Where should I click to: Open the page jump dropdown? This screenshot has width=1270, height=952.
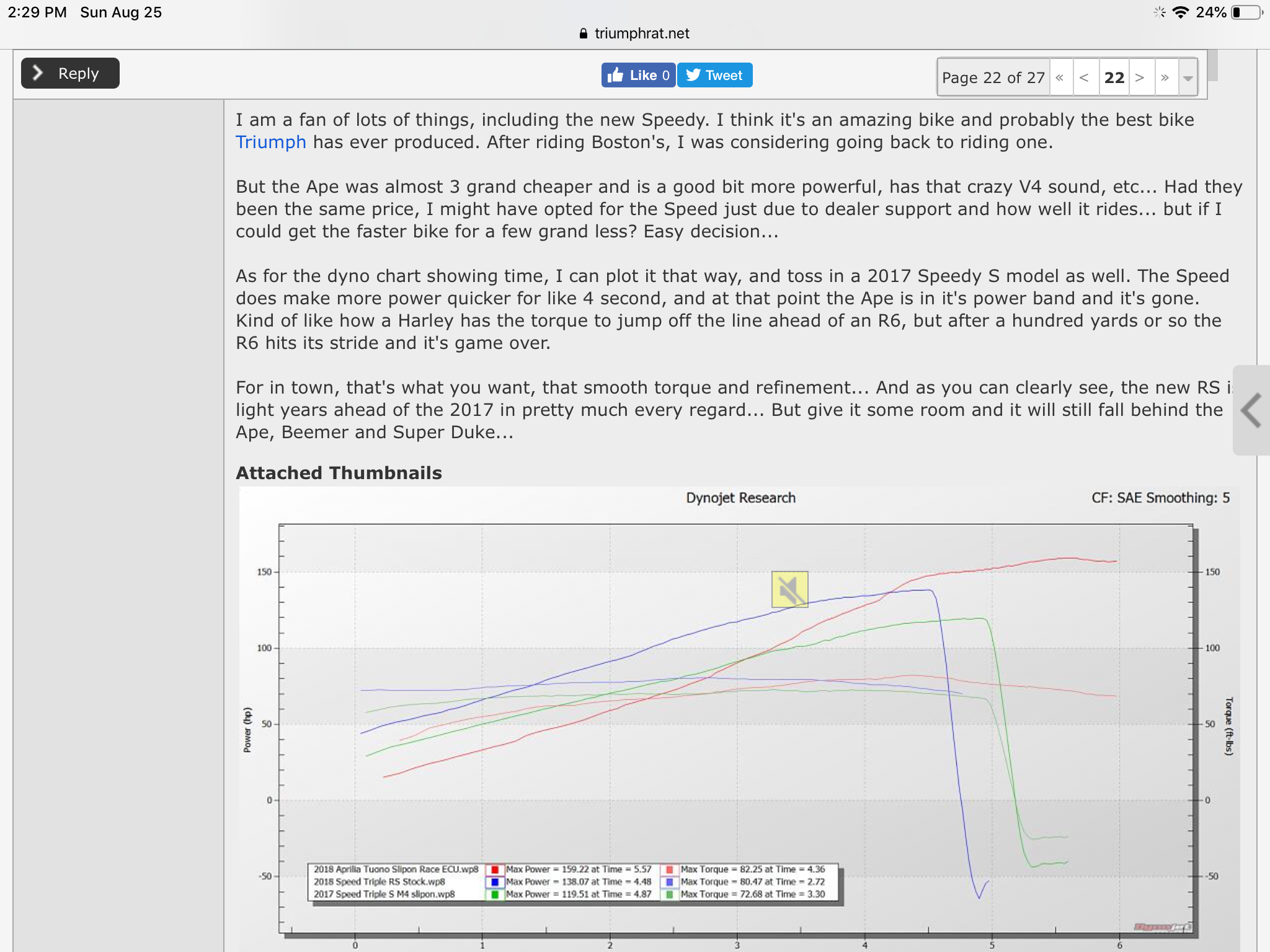point(1188,77)
